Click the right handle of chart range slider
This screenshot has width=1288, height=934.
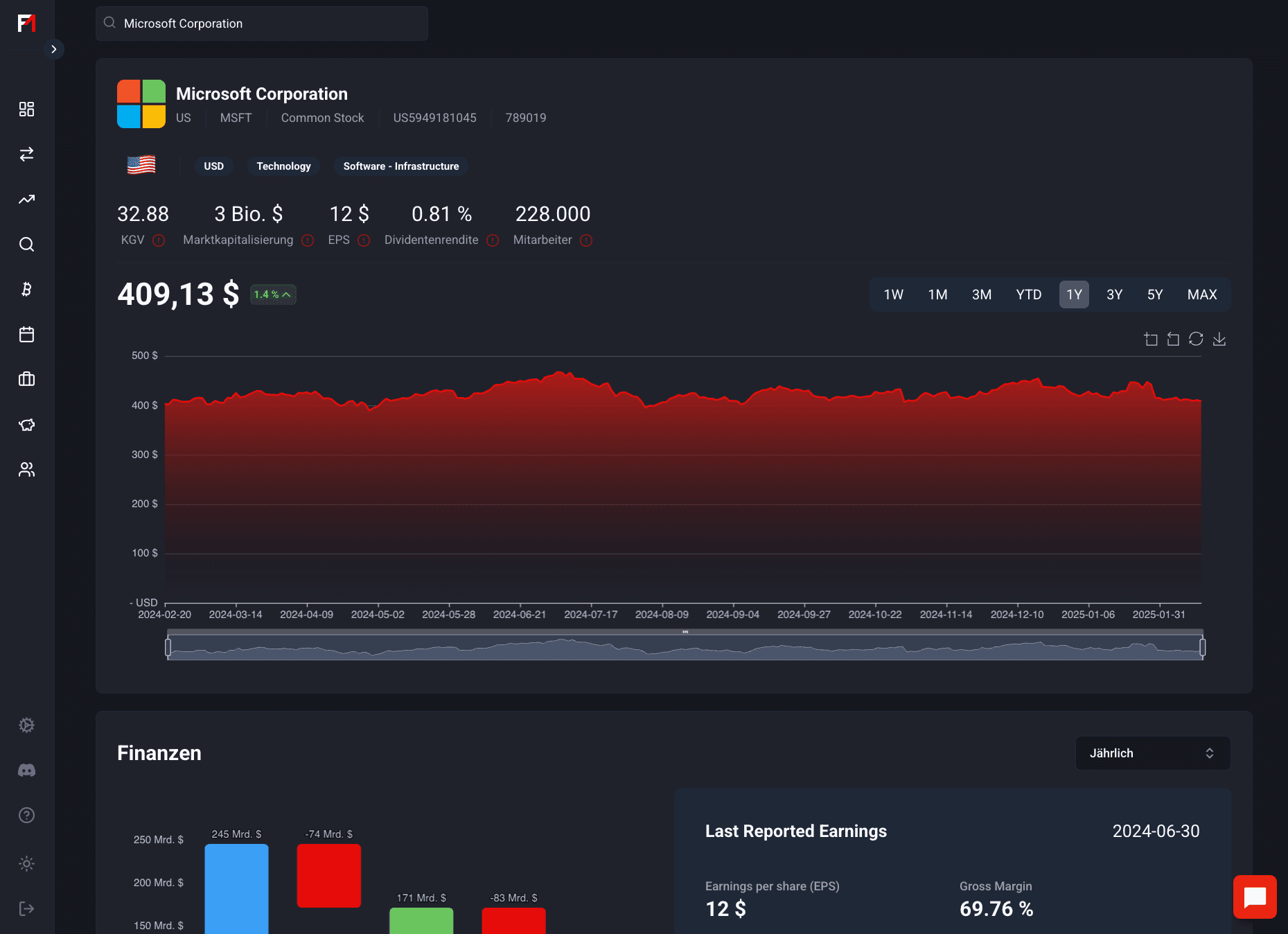(x=1202, y=647)
